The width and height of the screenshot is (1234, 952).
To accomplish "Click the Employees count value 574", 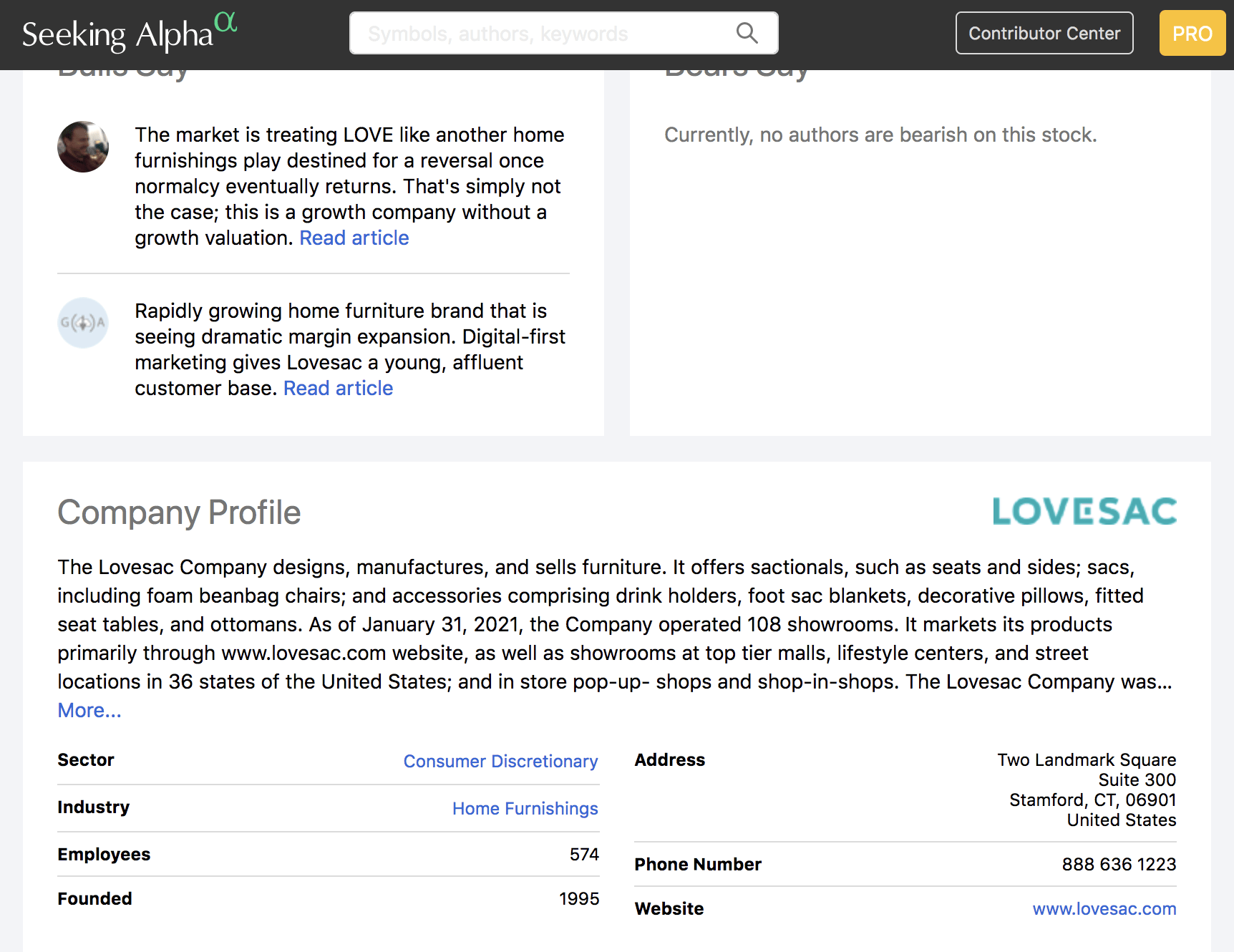I will pos(584,855).
